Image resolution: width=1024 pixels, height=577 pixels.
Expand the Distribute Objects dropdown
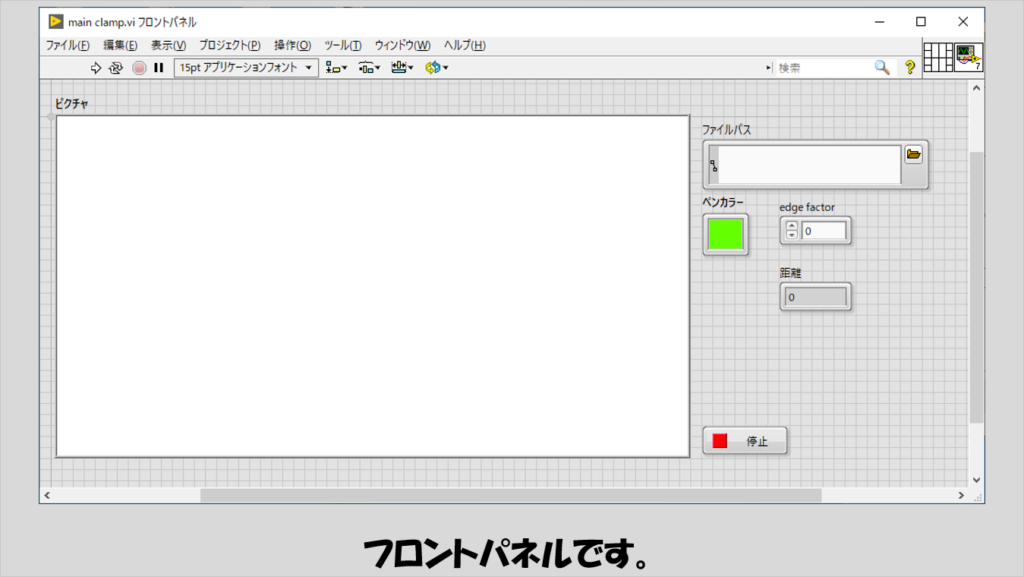[369, 68]
